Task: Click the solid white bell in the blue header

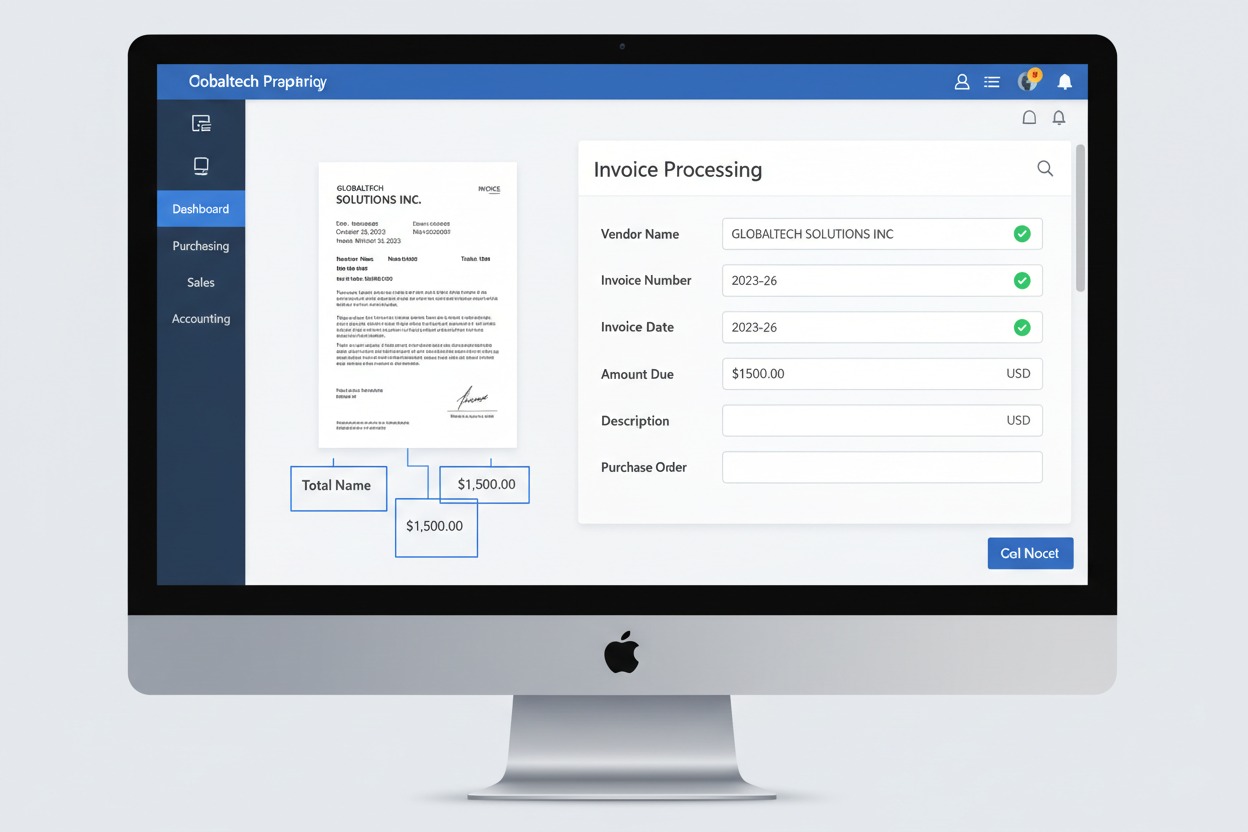Action: click(1065, 82)
